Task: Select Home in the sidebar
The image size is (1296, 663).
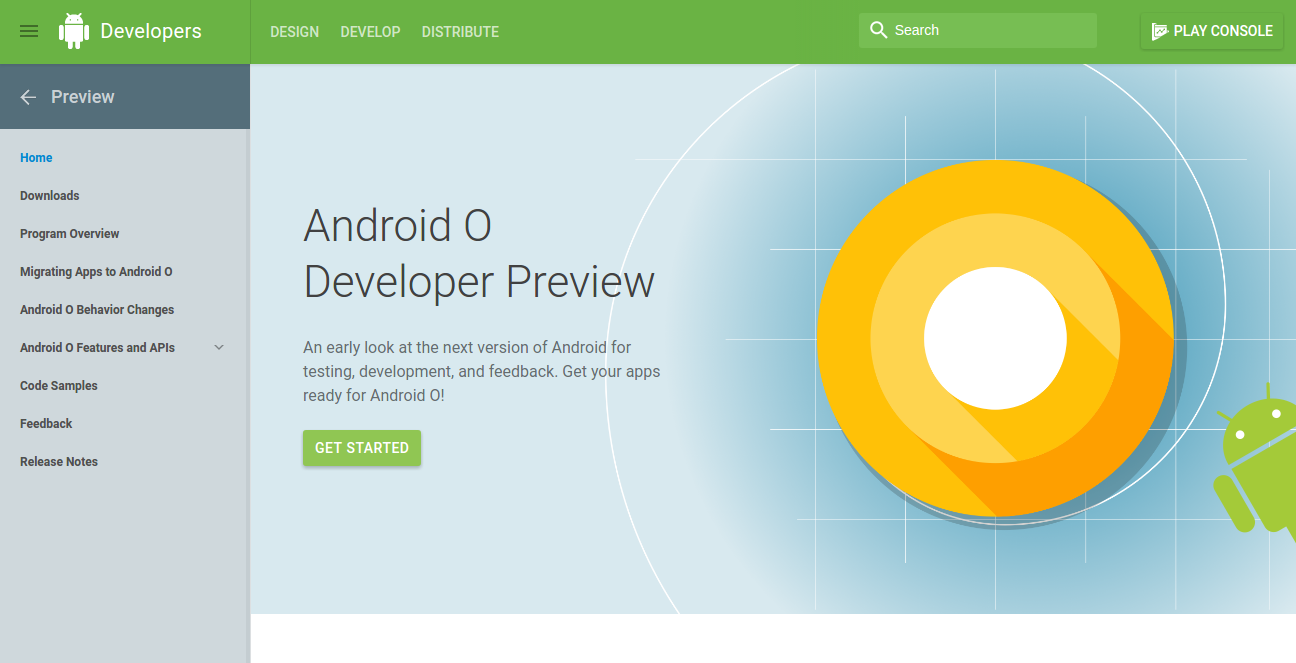Action: [36, 158]
